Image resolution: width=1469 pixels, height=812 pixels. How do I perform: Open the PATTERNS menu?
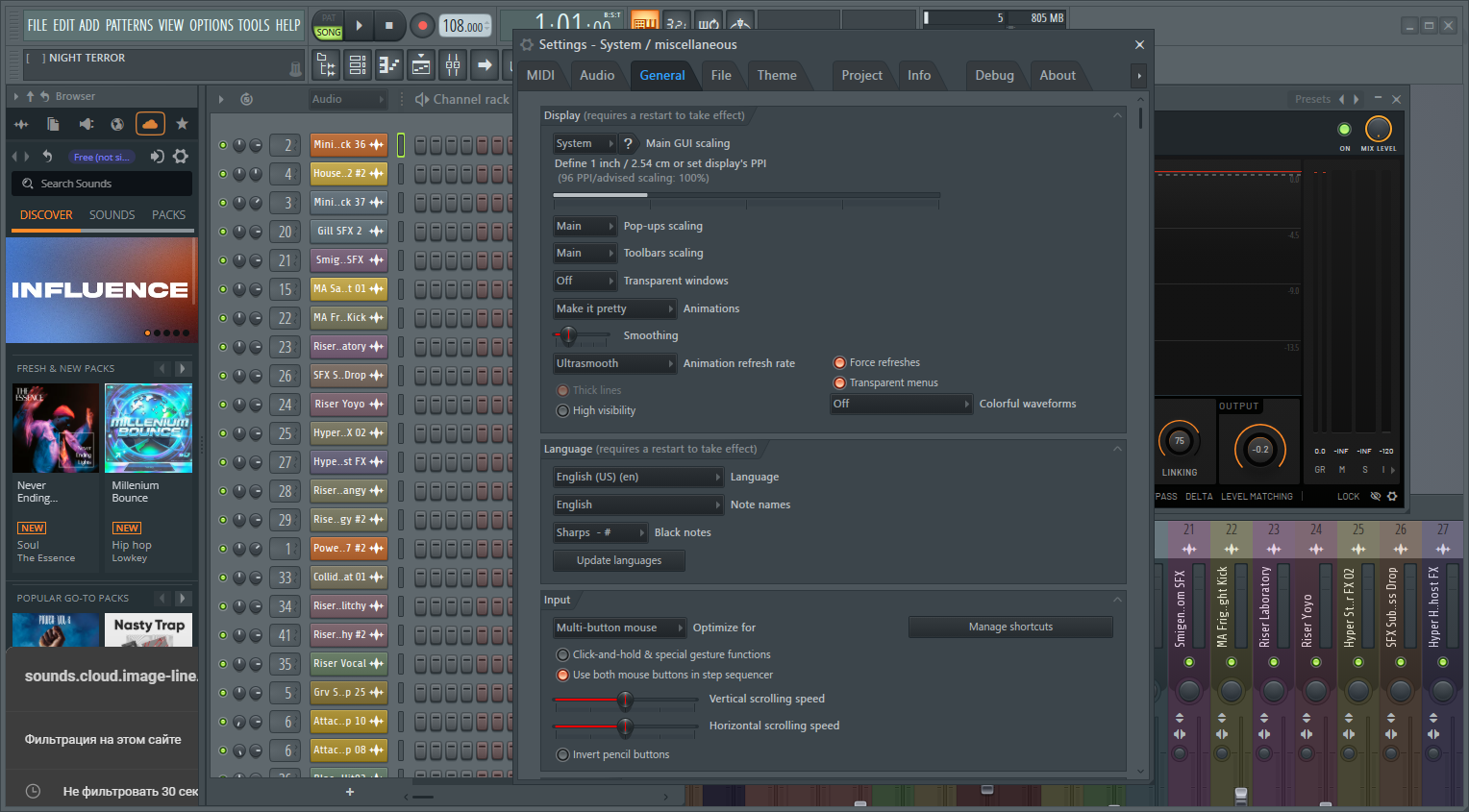click(129, 26)
